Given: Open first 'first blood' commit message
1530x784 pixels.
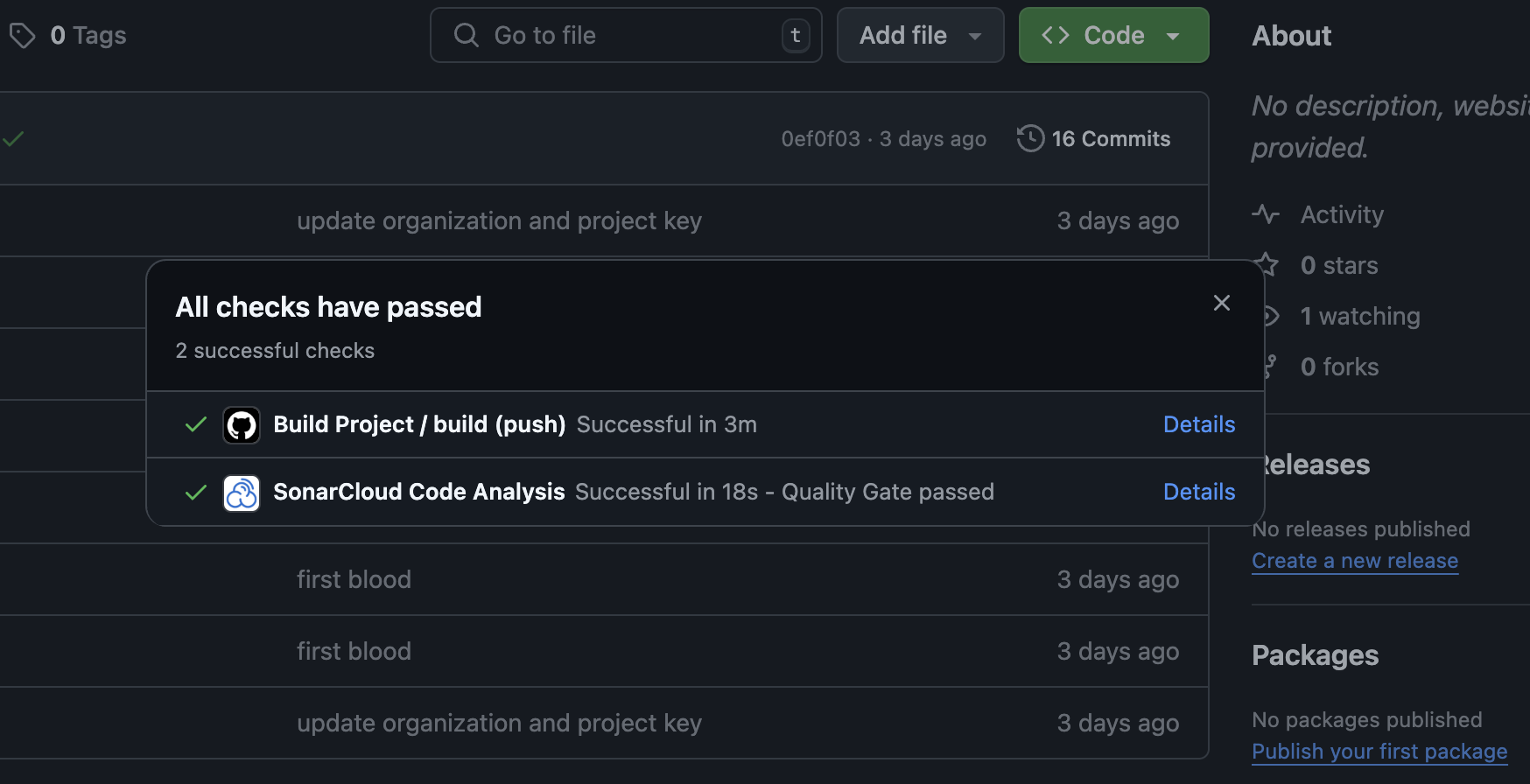Looking at the screenshot, I should point(354,579).
